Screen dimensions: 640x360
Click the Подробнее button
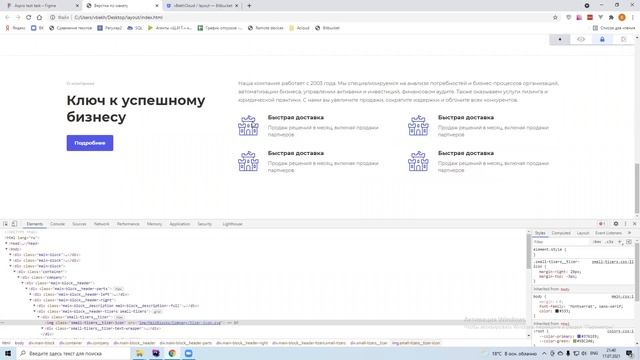pyautogui.click(x=90, y=143)
